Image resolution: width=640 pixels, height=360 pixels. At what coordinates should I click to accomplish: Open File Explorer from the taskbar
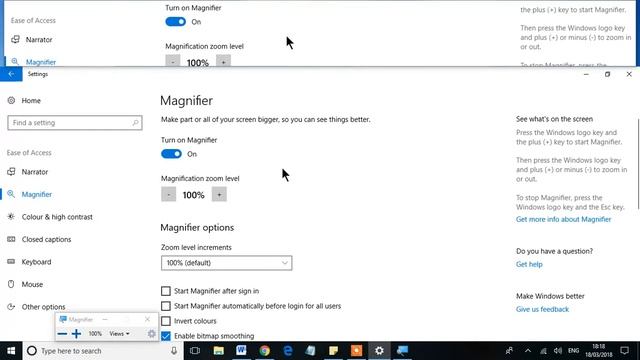pos(218,351)
